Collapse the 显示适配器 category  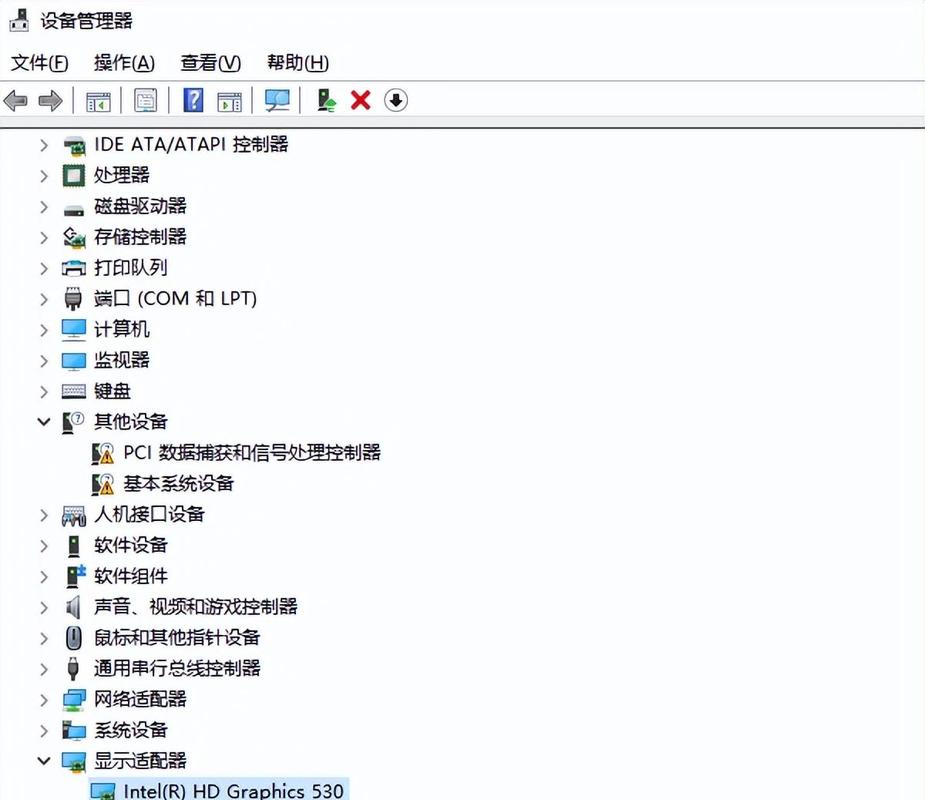point(43,760)
